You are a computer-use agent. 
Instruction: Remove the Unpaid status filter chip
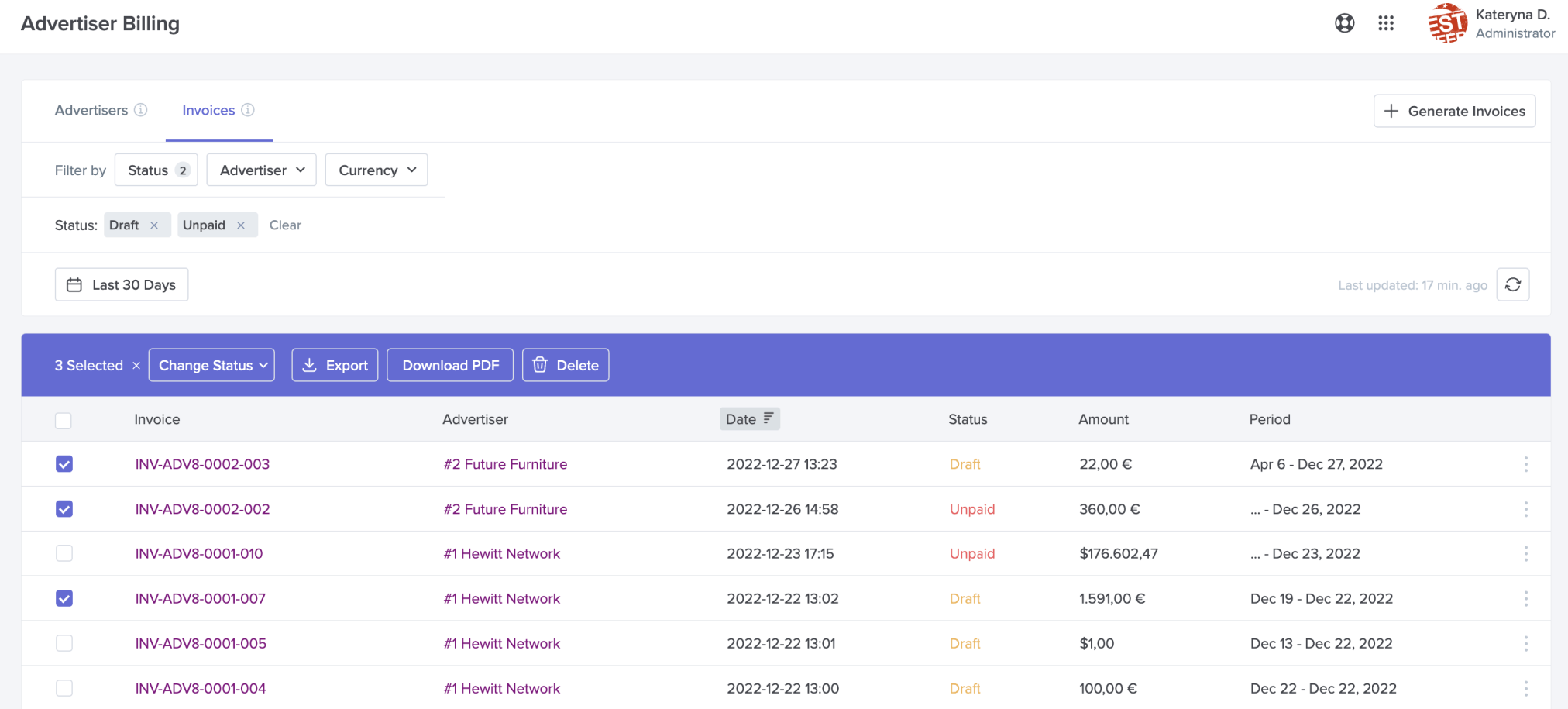[x=241, y=225]
